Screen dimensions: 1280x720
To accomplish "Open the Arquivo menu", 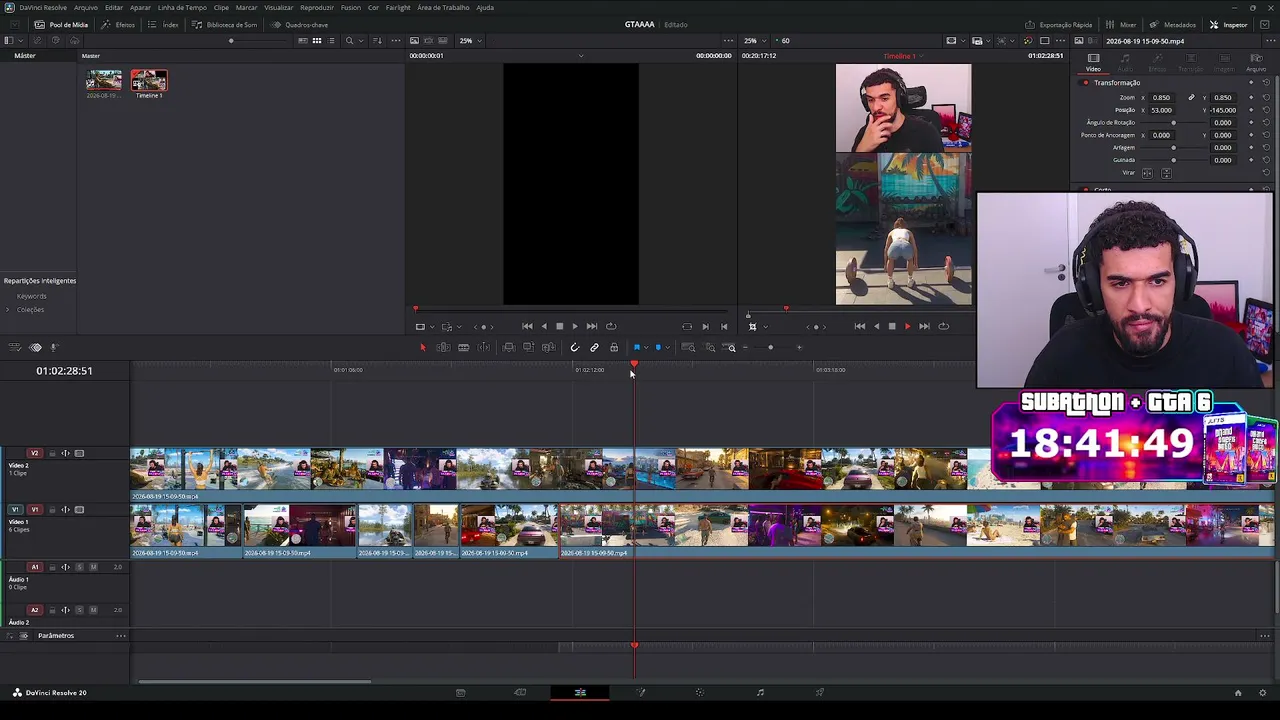I will point(86,7).
